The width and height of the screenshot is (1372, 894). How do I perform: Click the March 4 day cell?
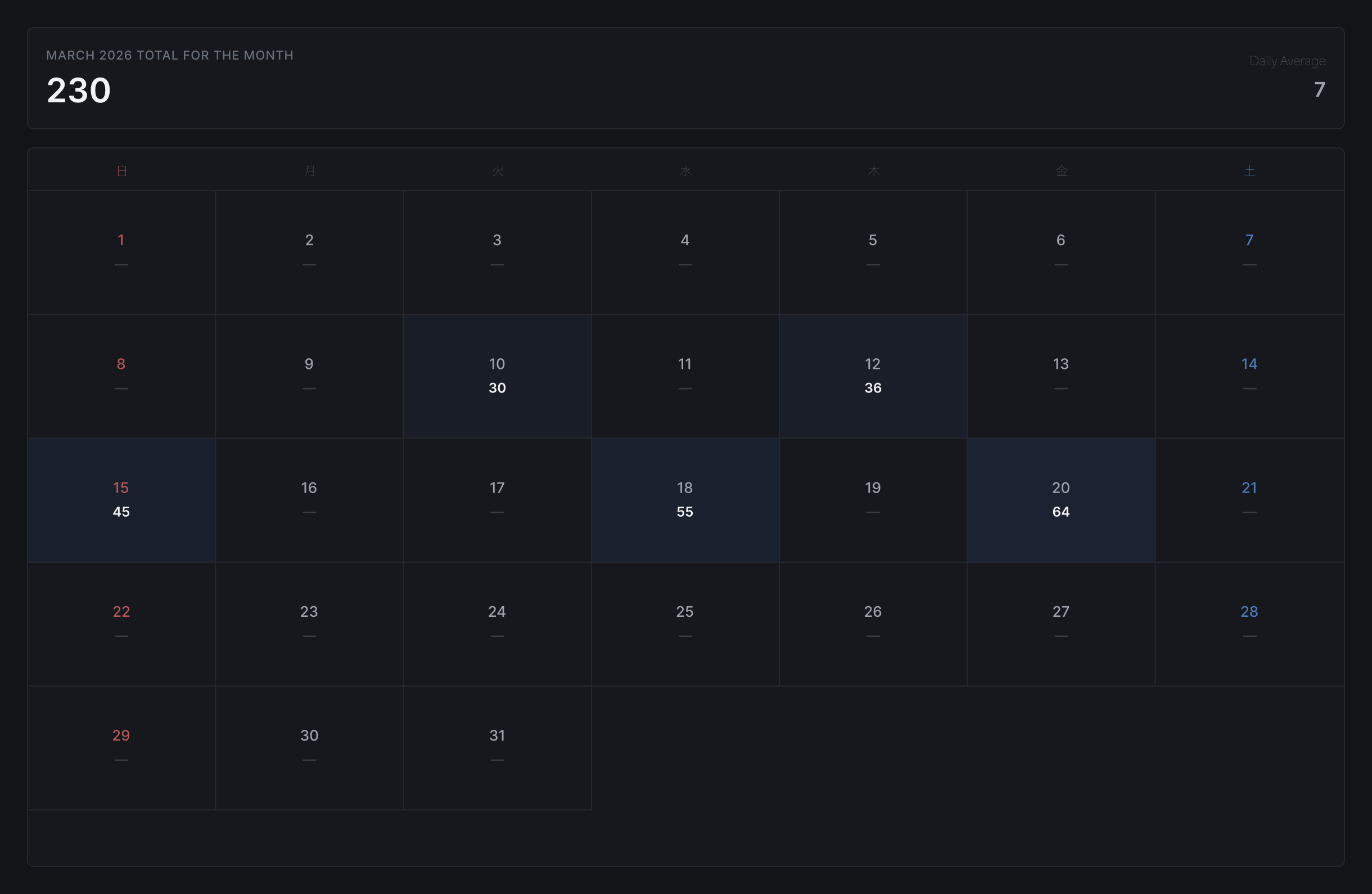point(684,252)
